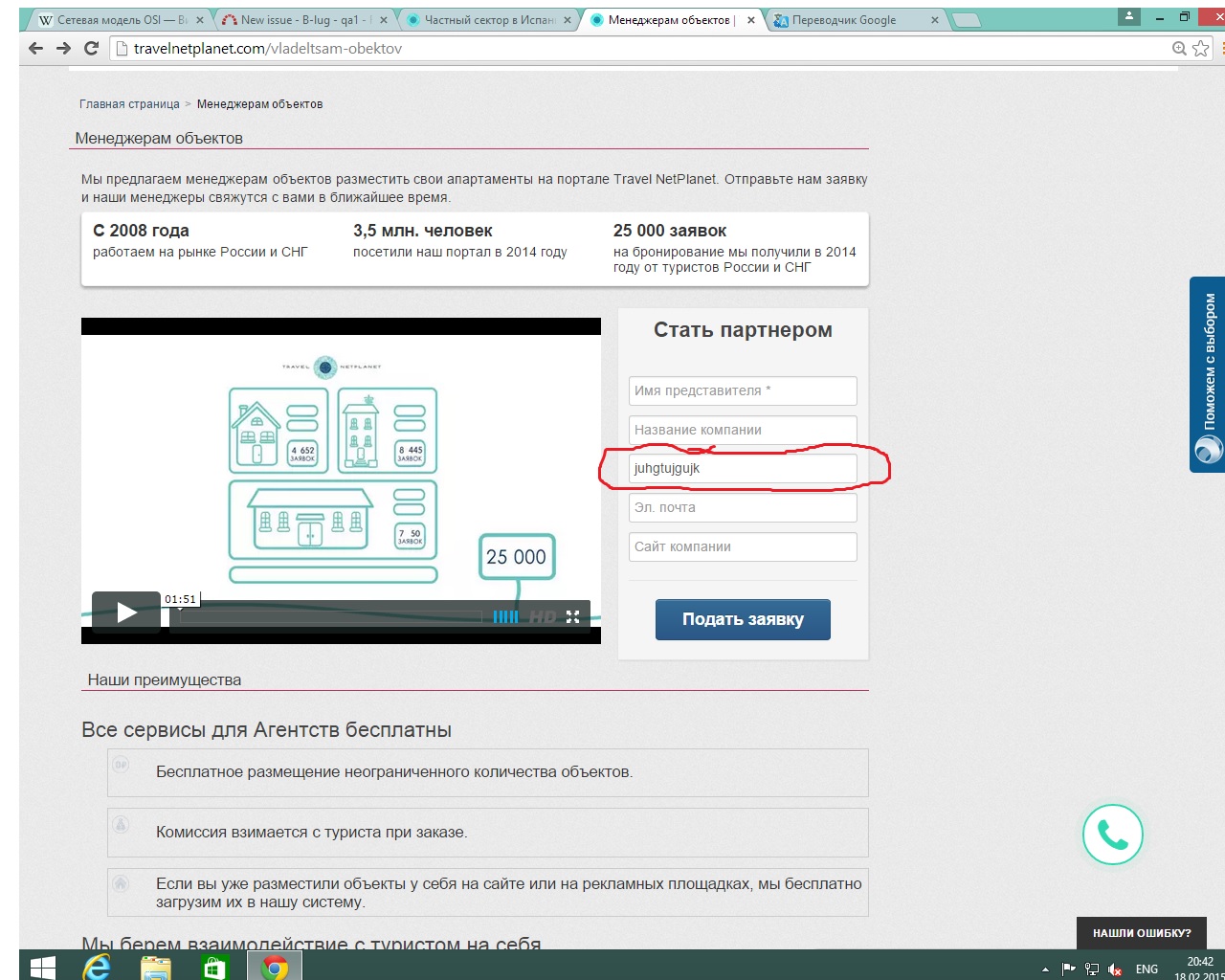Follow the Главная страница breadcrumb link
Screen dimensions: 1225x980
(129, 104)
